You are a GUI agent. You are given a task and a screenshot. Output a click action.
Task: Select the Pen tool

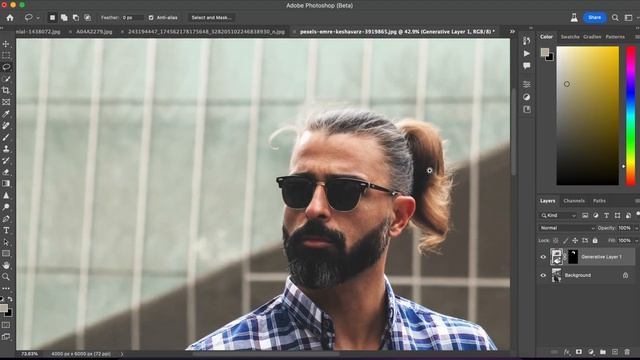pos(6,219)
